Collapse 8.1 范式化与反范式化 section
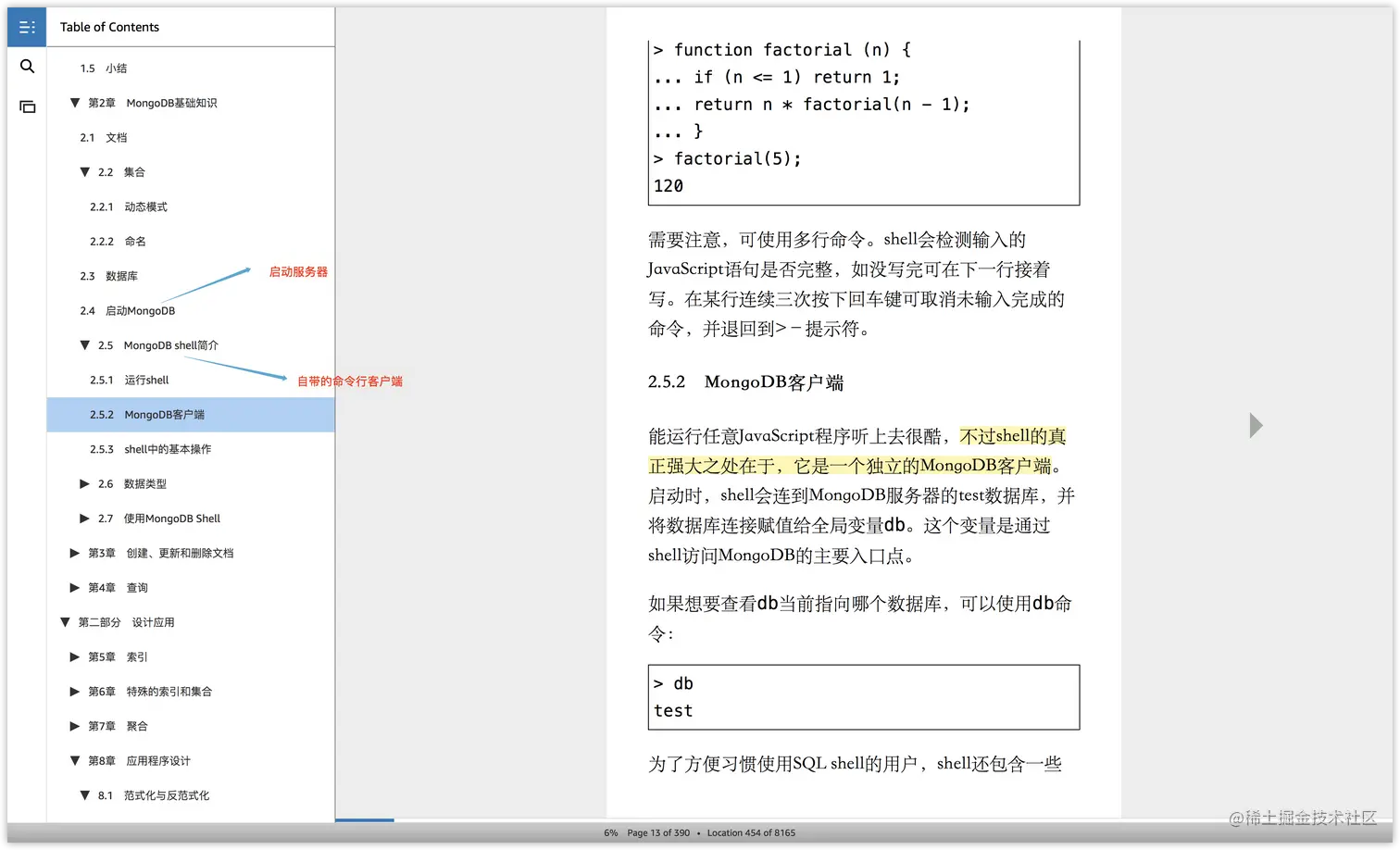The width and height of the screenshot is (1400, 850). click(x=85, y=795)
